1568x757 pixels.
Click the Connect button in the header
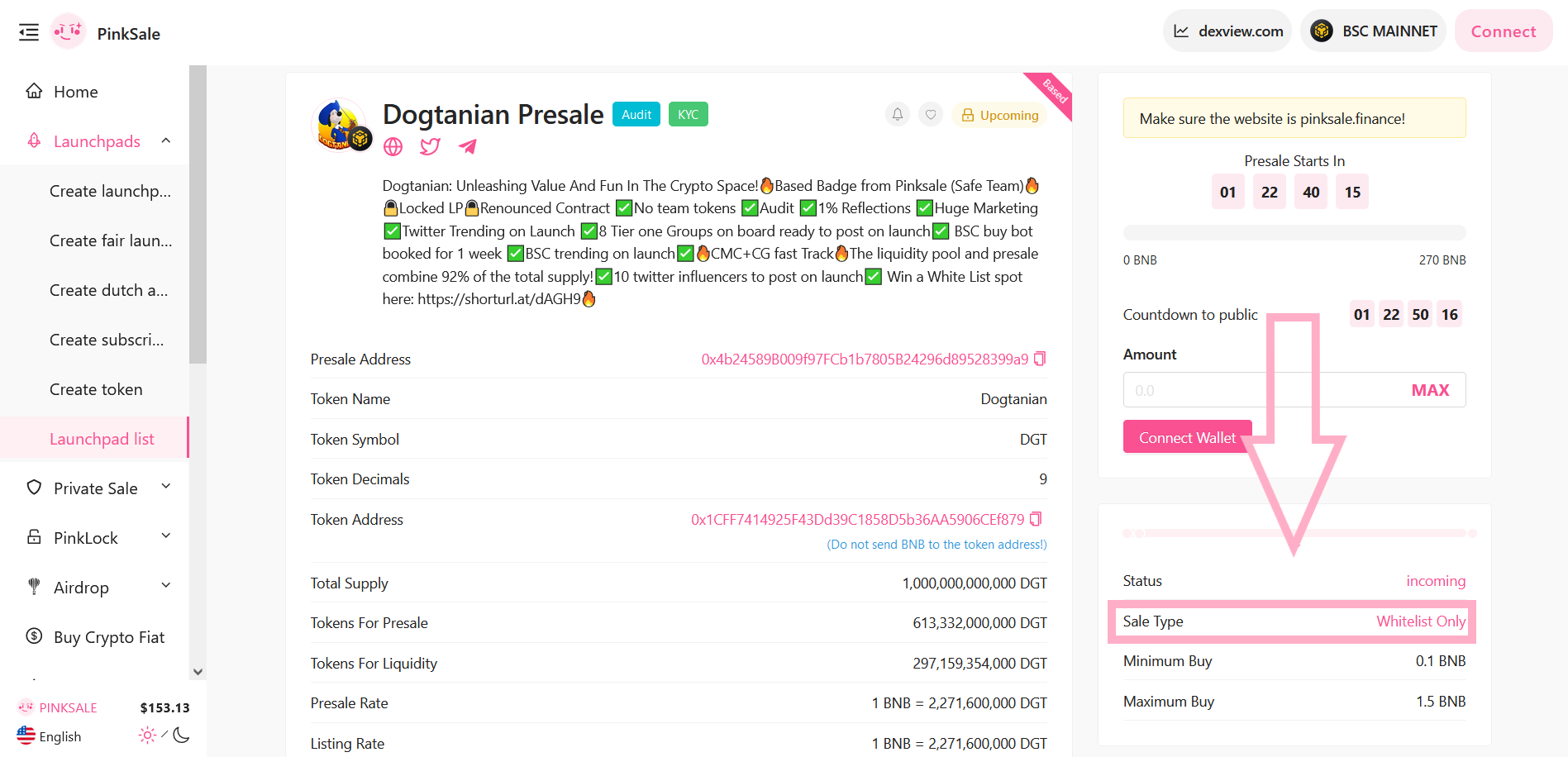[1504, 31]
